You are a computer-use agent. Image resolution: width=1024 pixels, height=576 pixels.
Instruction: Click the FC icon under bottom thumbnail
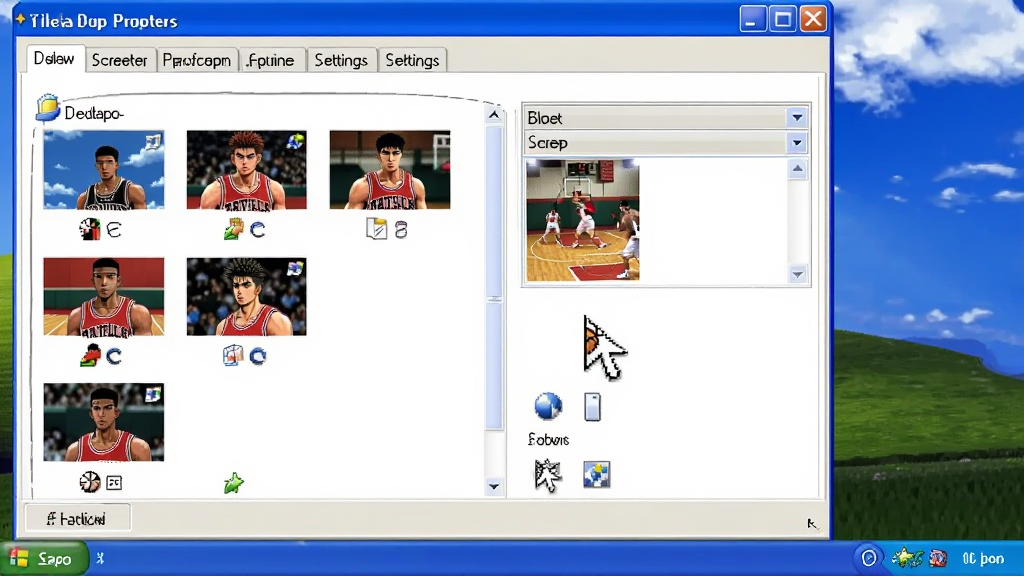(x=114, y=483)
